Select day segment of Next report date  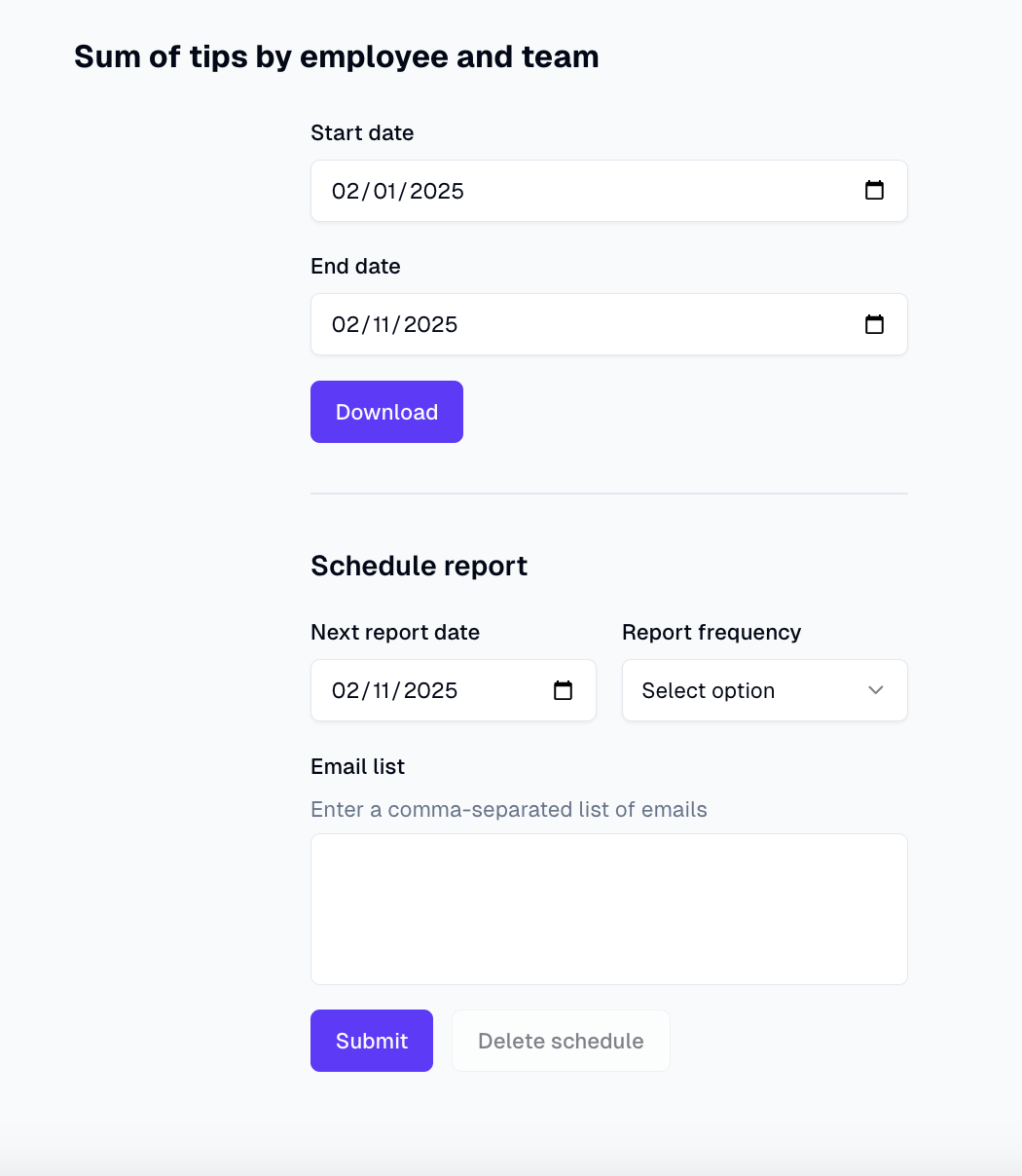382,690
